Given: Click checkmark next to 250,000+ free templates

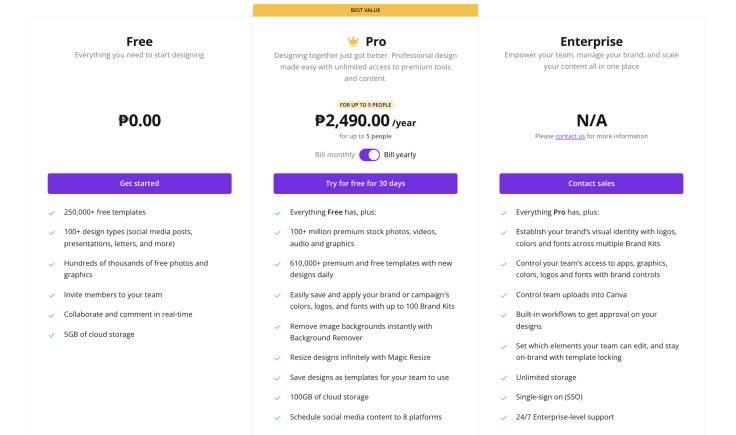Looking at the screenshot, I should click(x=52, y=213).
